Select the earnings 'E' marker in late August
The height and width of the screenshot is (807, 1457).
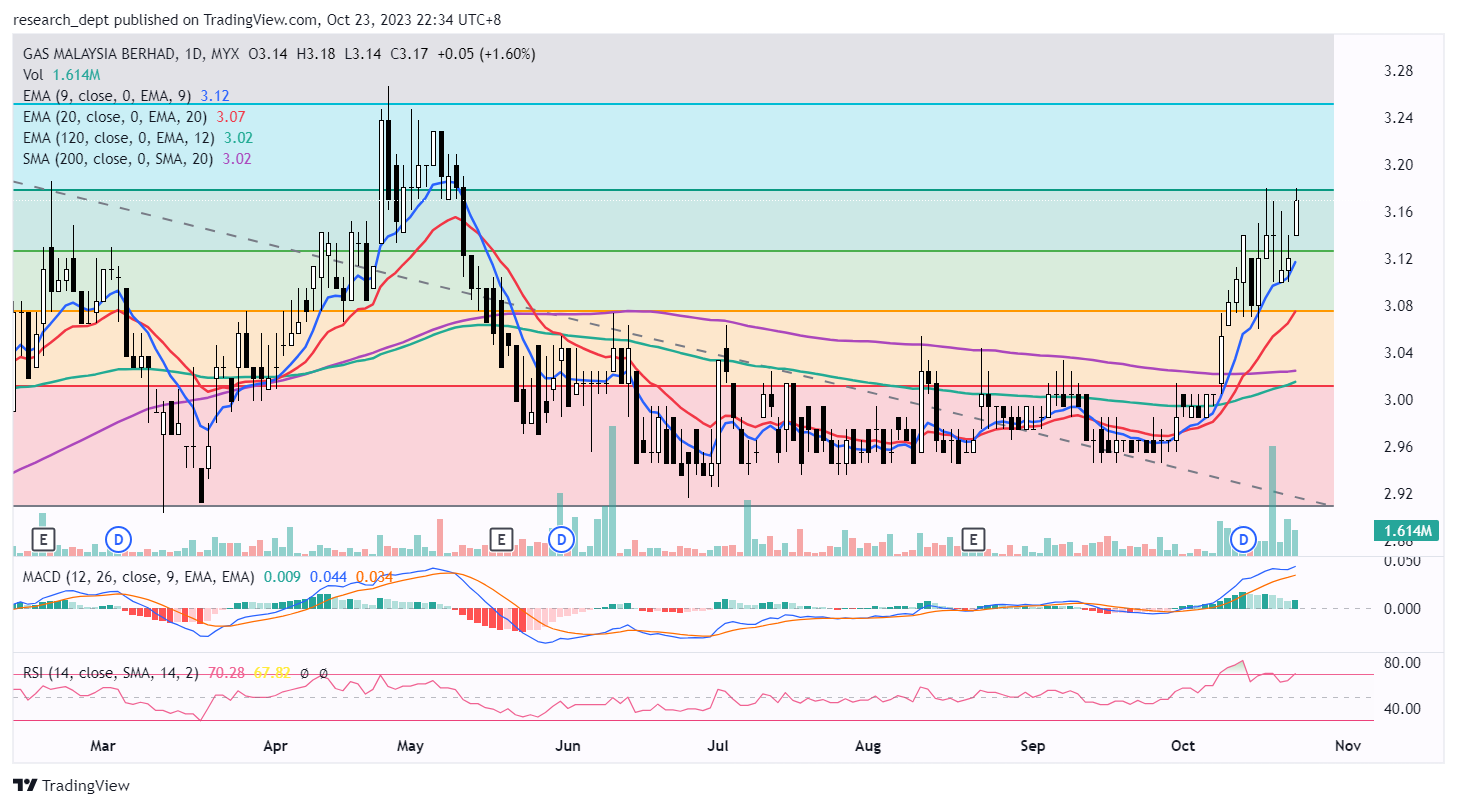point(972,540)
